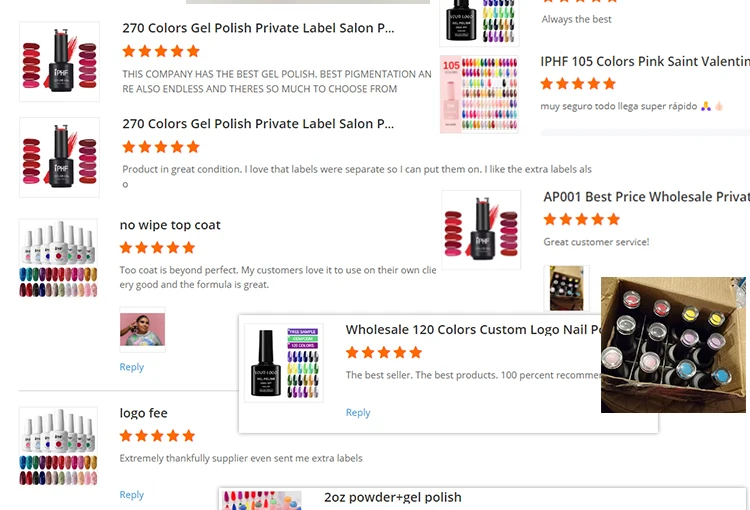
Task: Open the AP001 Best Price Wholesale title
Action: click(x=645, y=197)
